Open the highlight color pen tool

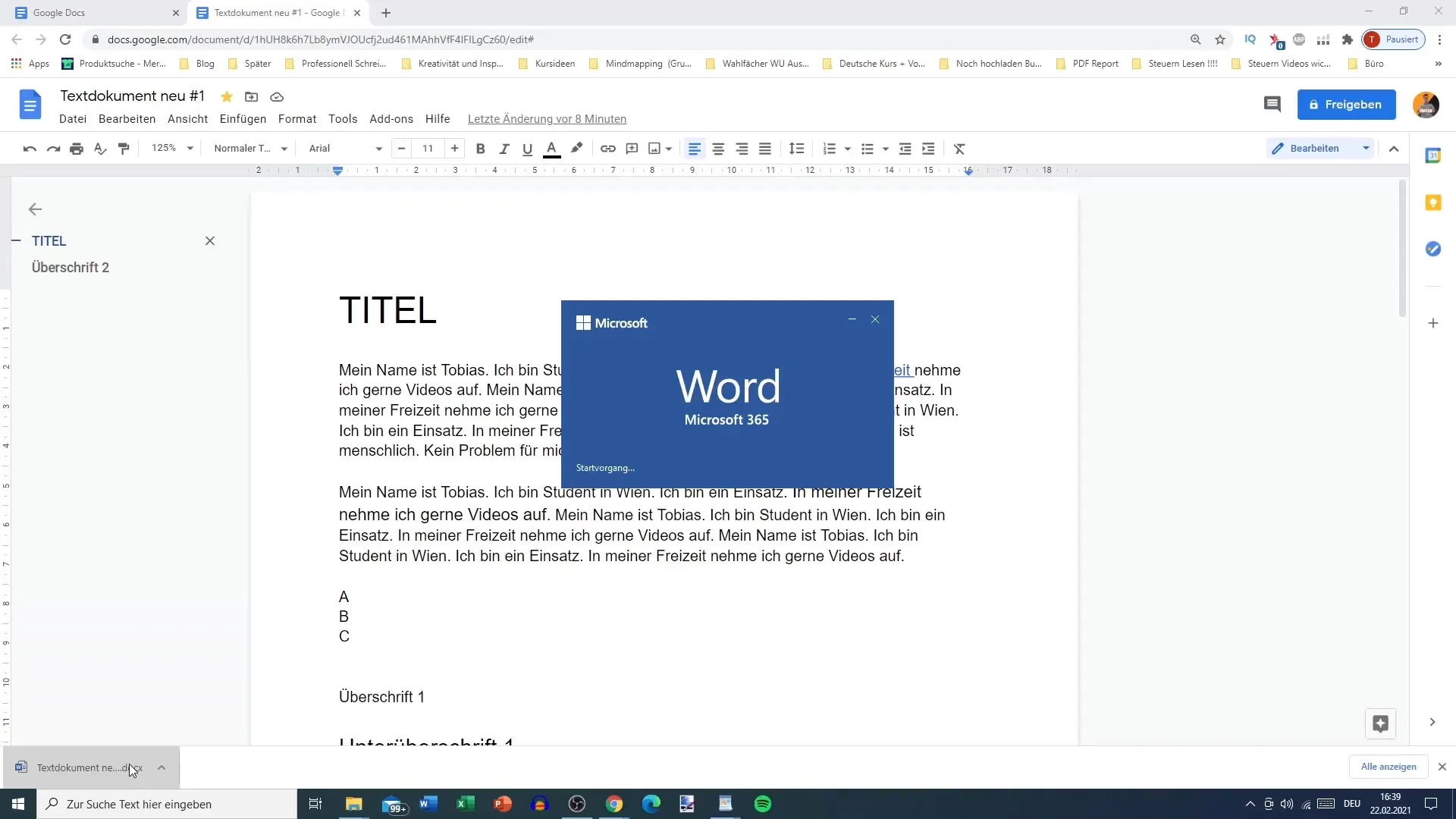[x=576, y=149]
